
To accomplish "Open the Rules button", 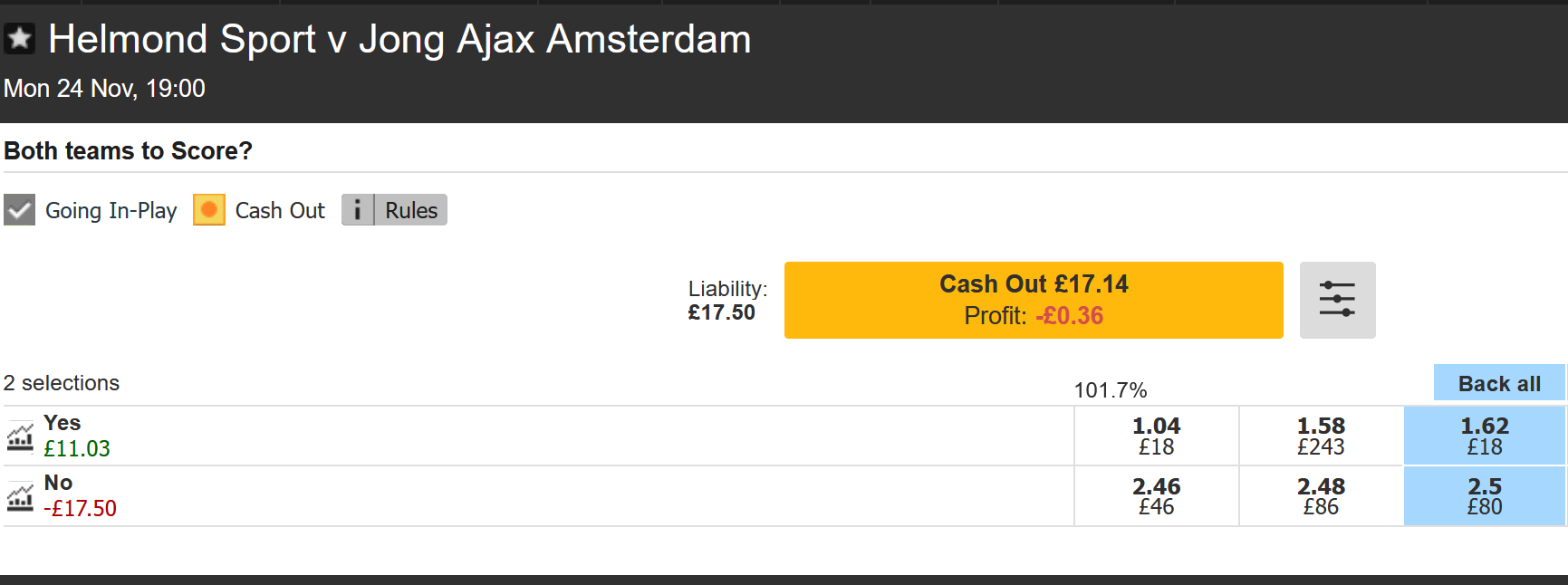I will point(410,210).
